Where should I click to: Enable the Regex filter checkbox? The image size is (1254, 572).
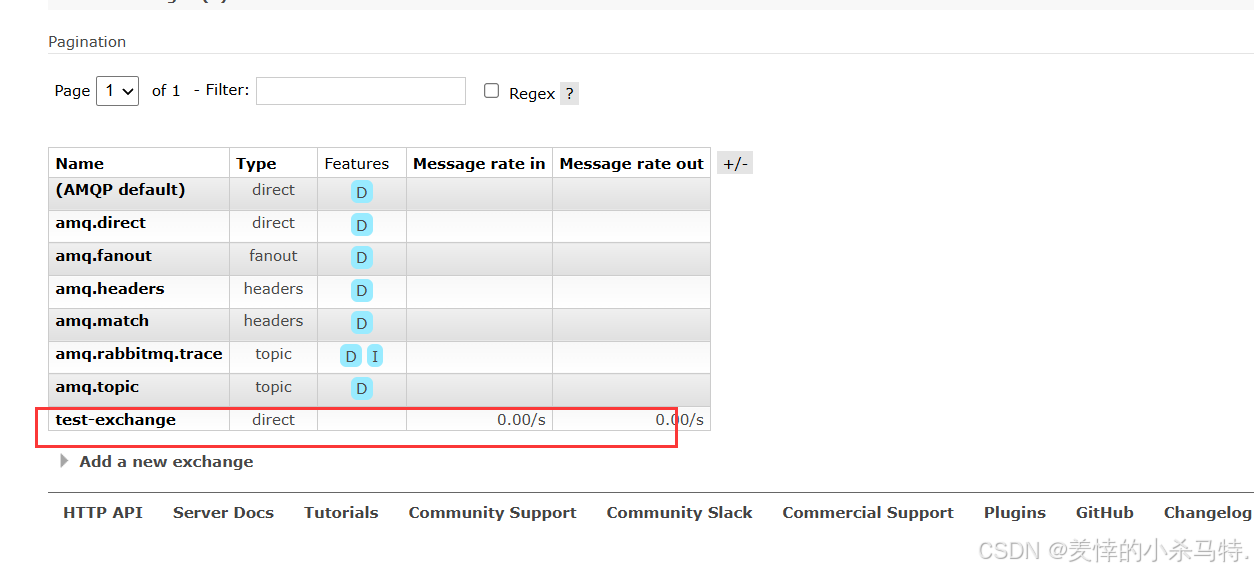[491, 91]
